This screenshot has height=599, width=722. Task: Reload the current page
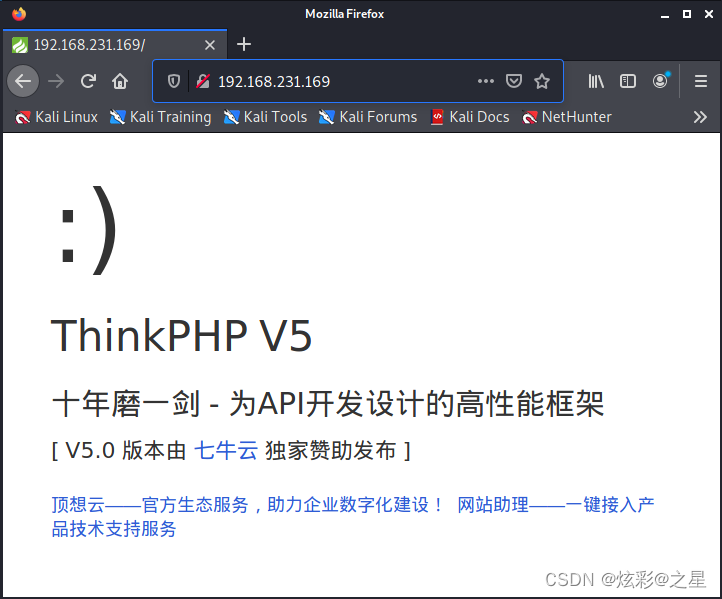tap(88, 81)
